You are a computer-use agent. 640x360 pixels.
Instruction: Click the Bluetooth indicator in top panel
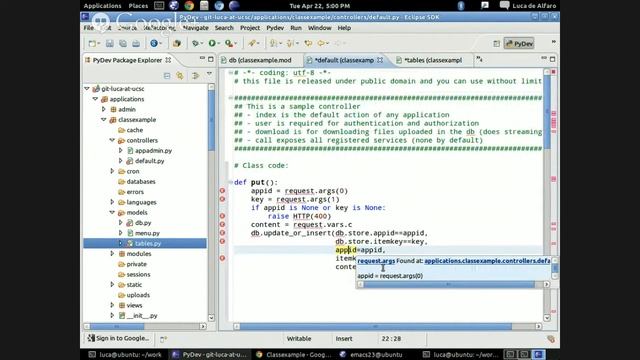(461, 5)
